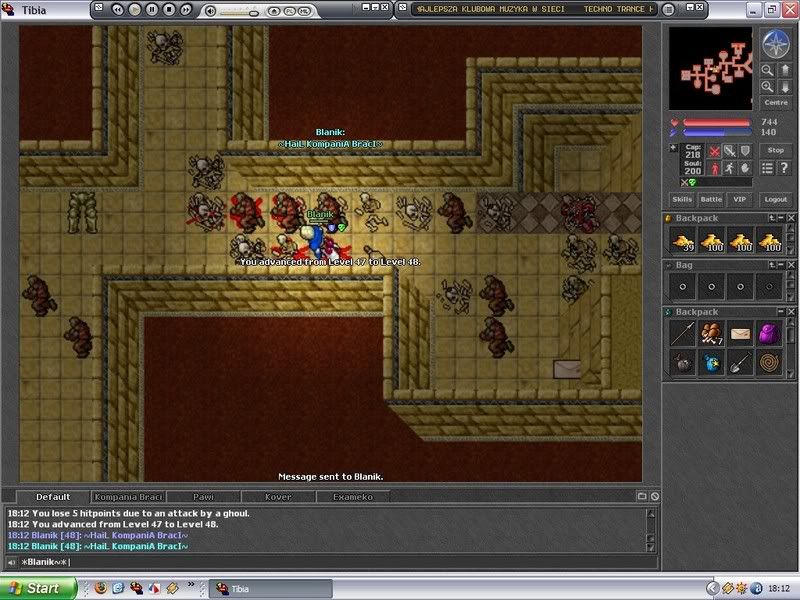This screenshot has height=600, width=800.
Task: Click the media player Previous track button
Action: [x=117, y=9]
